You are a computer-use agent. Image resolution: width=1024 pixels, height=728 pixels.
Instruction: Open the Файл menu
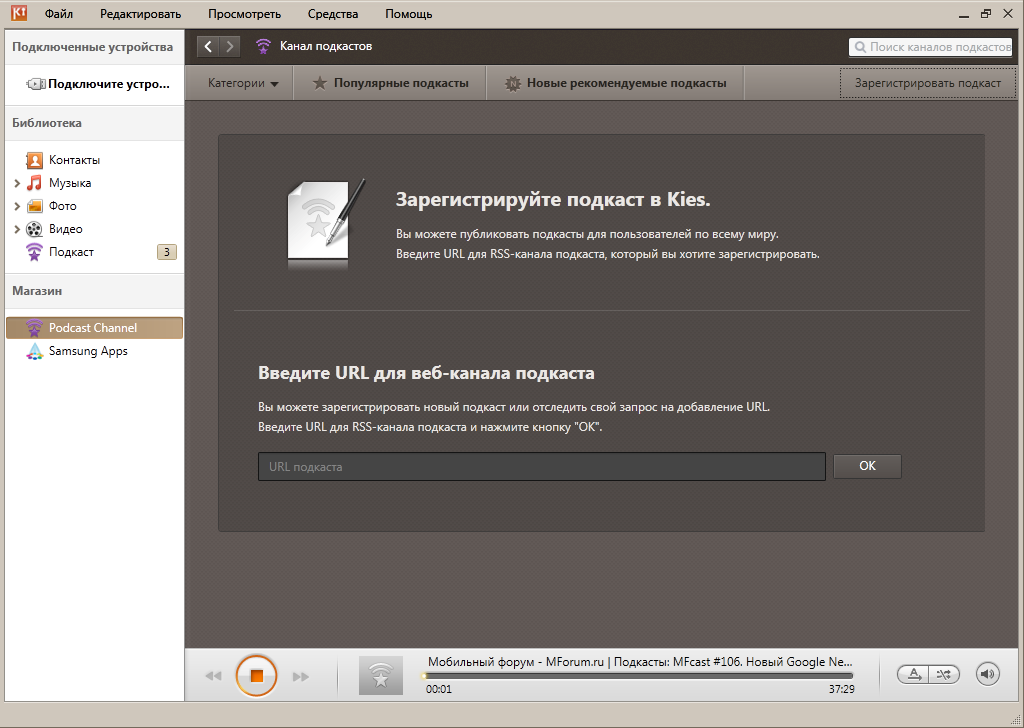pos(59,14)
